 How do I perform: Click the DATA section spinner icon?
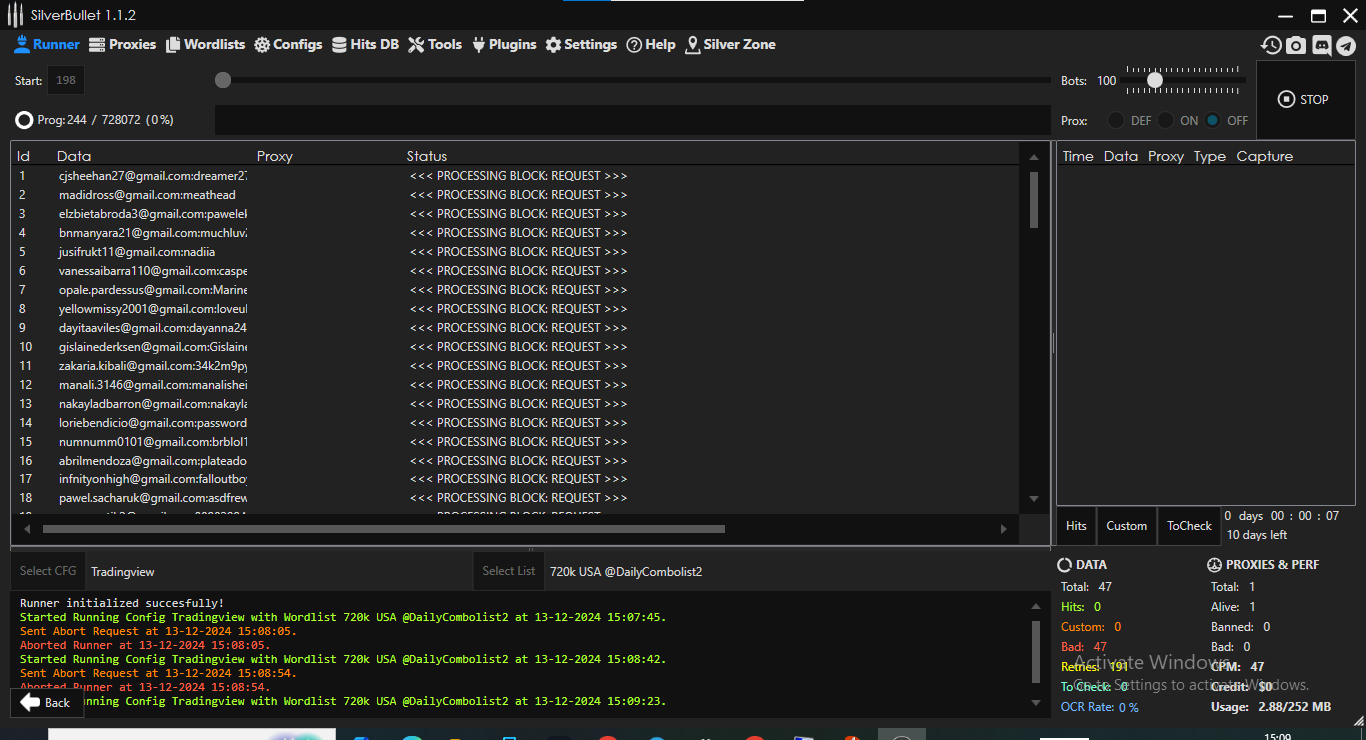[1065, 565]
